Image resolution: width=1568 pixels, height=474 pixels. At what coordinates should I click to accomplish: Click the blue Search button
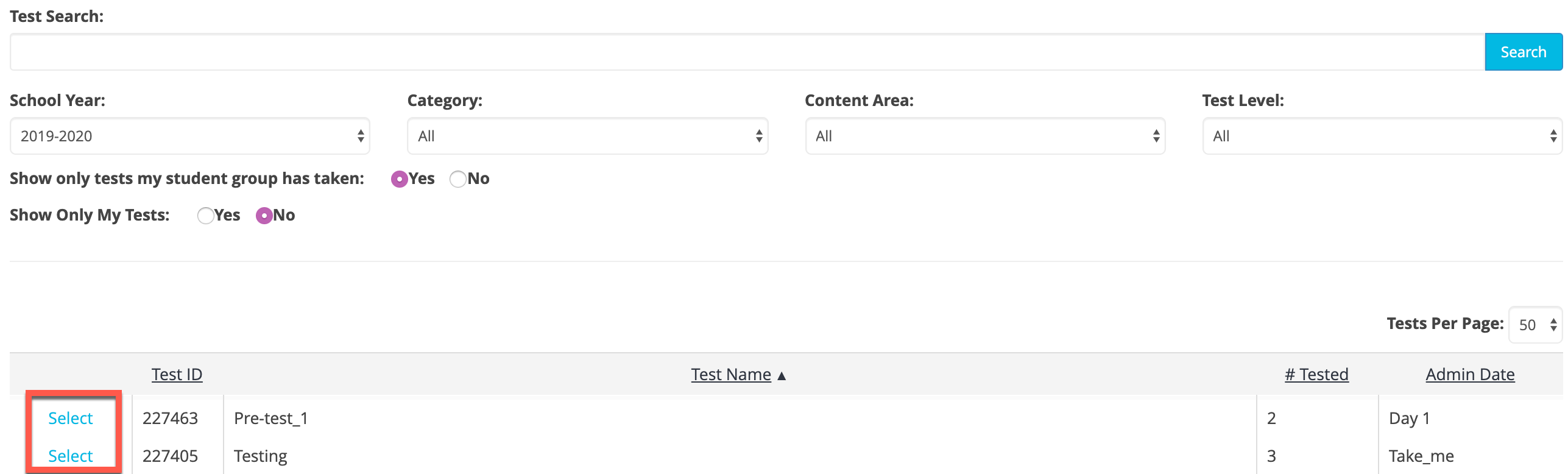coord(1523,52)
